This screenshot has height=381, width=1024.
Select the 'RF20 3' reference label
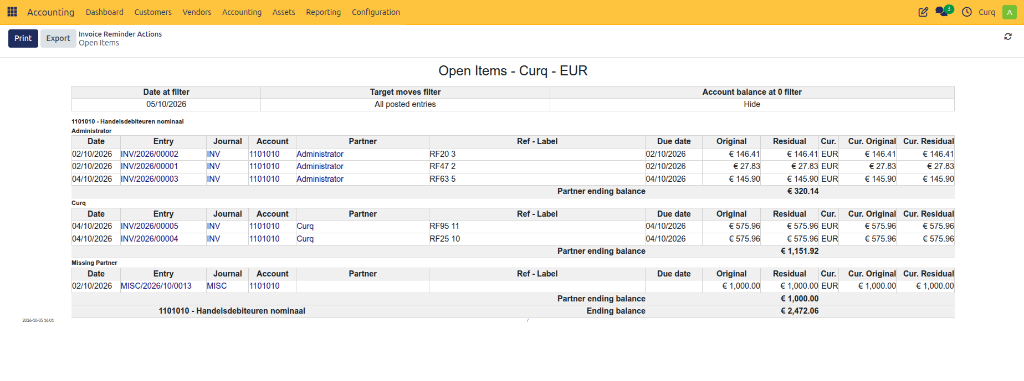pos(442,154)
